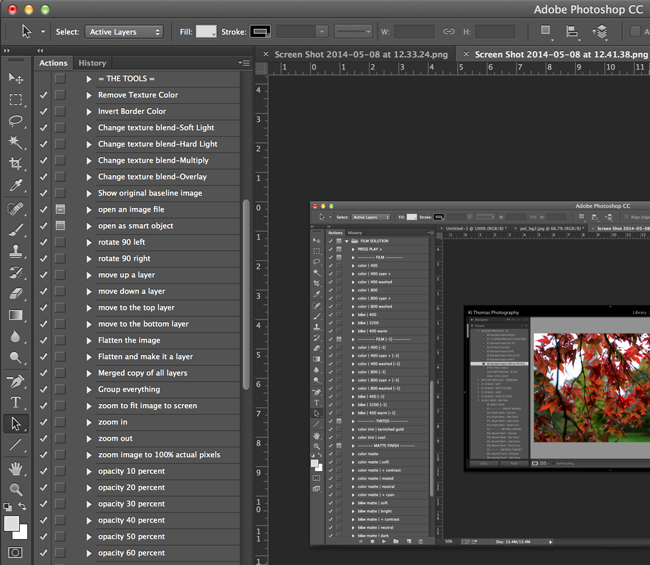The height and width of the screenshot is (565, 650).
Task: Select the Pen tool
Action: pyautogui.click(x=16, y=381)
